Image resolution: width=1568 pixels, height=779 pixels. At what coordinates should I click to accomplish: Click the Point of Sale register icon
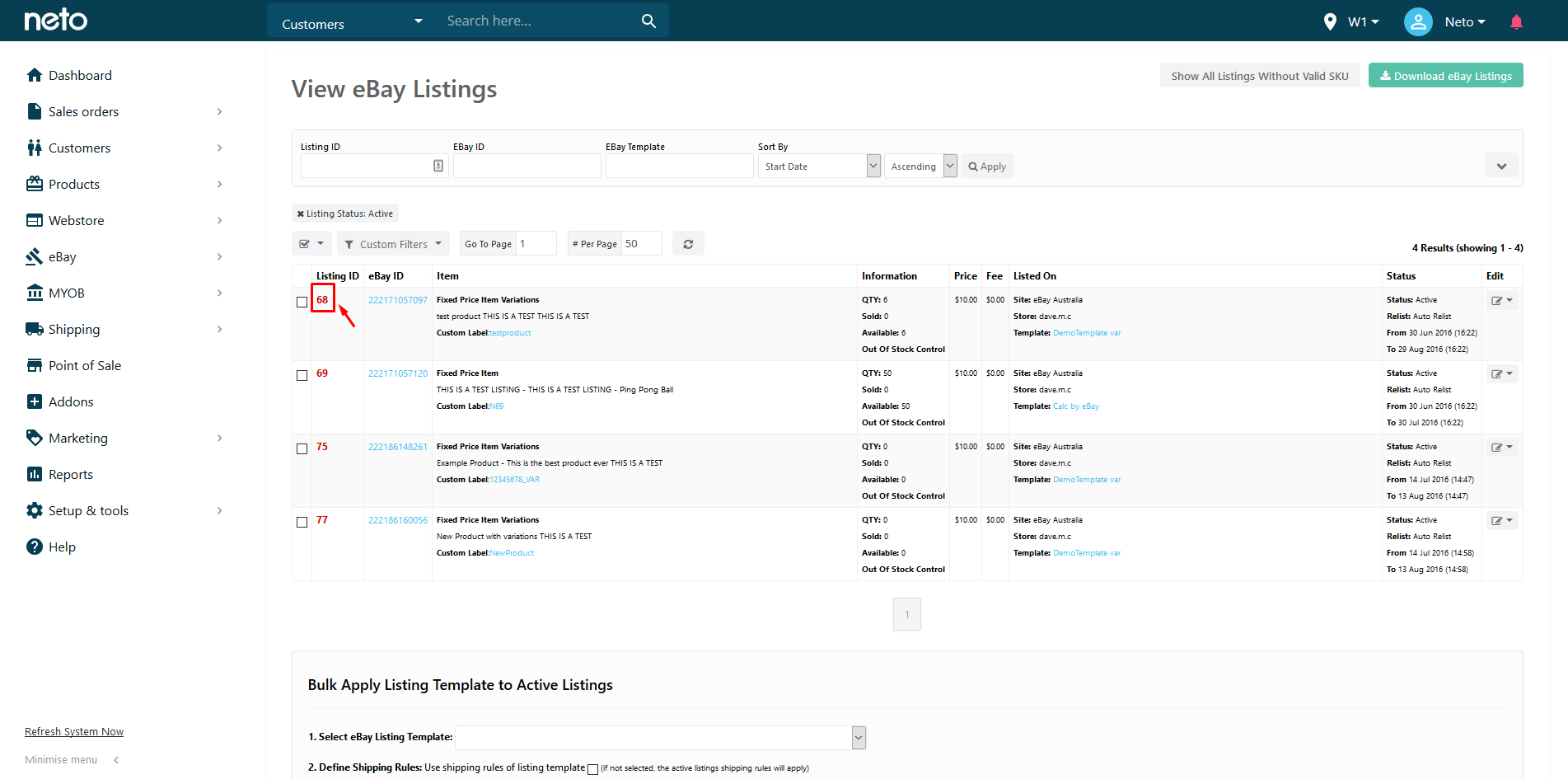coord(34,365)
